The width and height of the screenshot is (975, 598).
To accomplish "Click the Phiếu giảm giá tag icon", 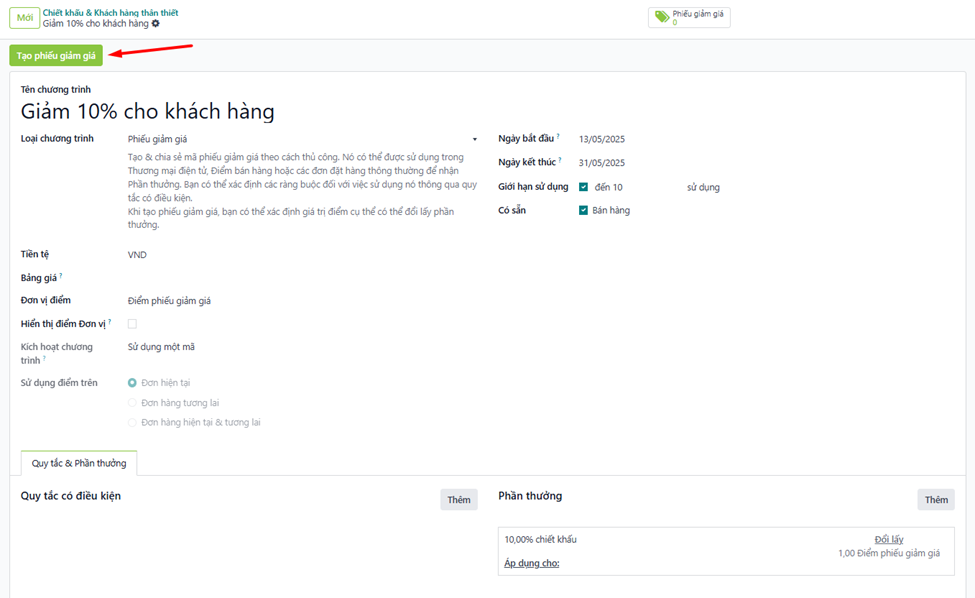I will pos(661,17).
